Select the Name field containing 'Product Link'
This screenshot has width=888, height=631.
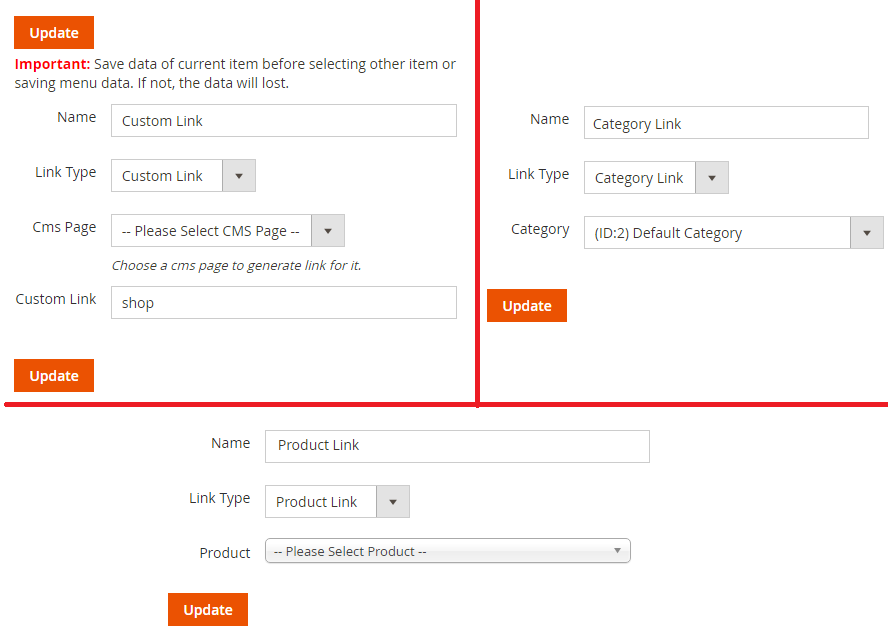pyautogui.click(x=456, y=446)
